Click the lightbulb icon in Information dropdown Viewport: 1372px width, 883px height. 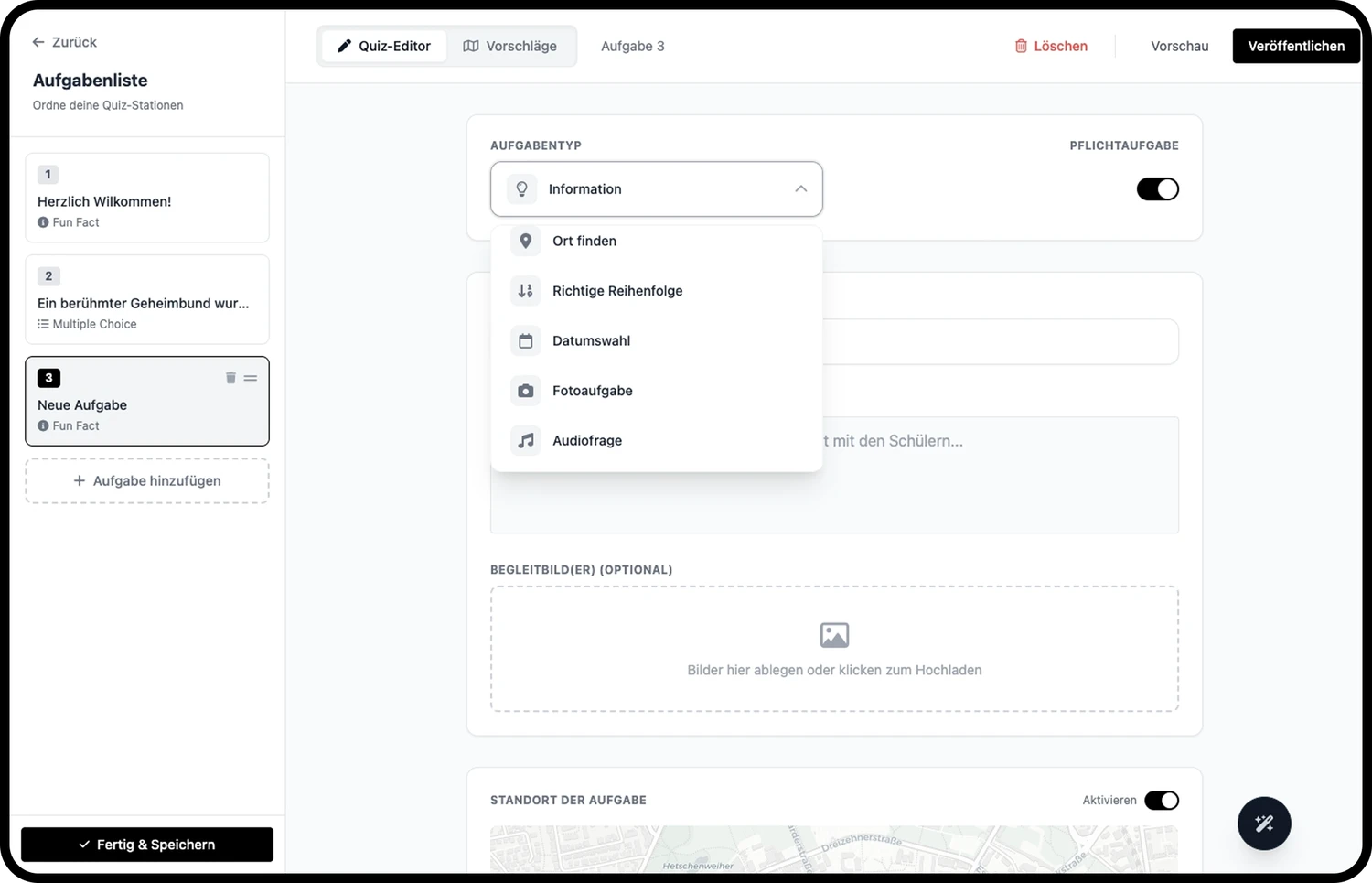pos(522,188)
